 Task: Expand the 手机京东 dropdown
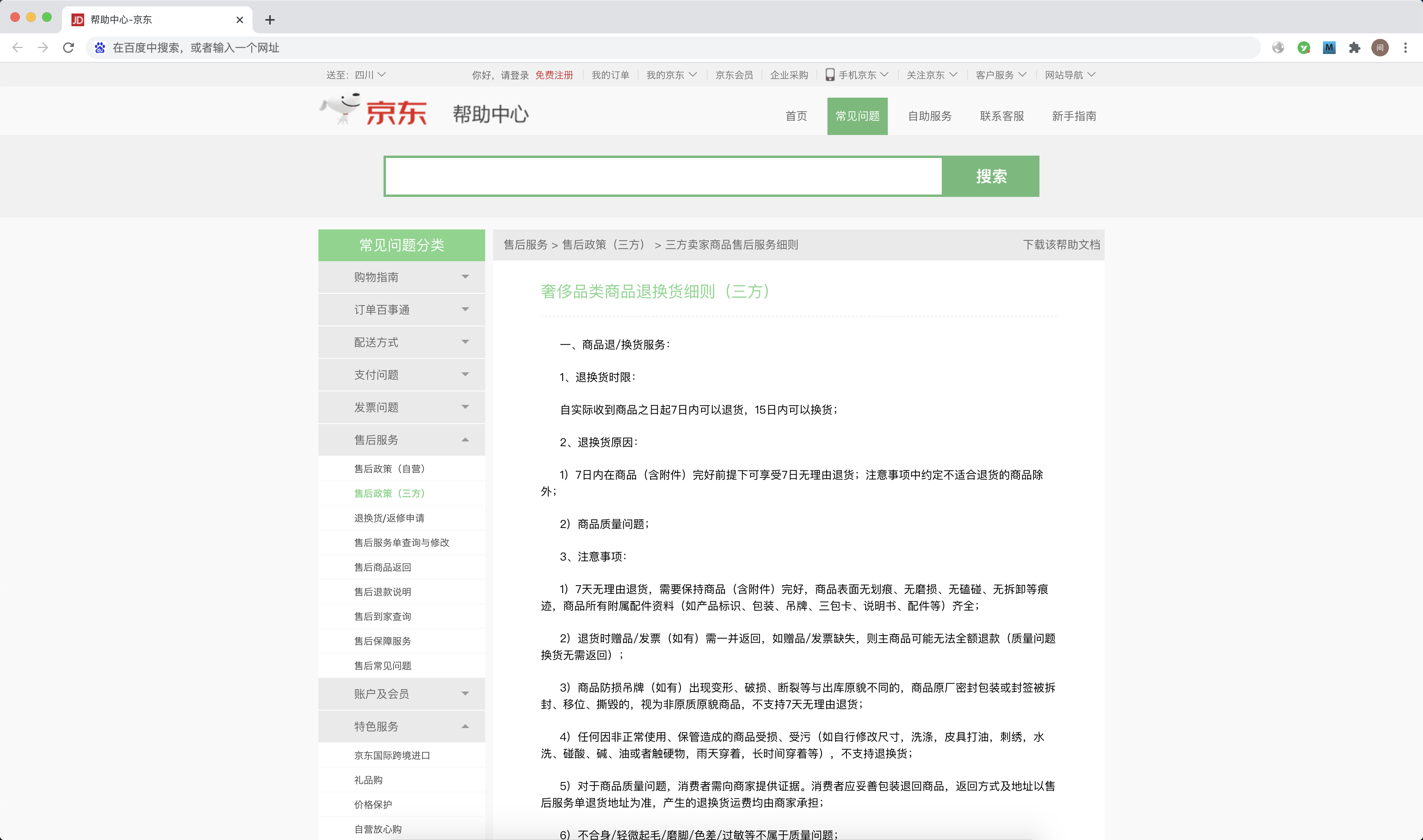click(x=863, y=75)
